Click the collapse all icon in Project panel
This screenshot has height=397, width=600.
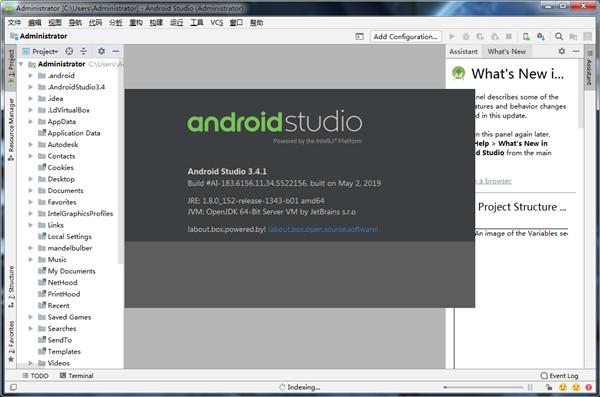coord(83,51)
